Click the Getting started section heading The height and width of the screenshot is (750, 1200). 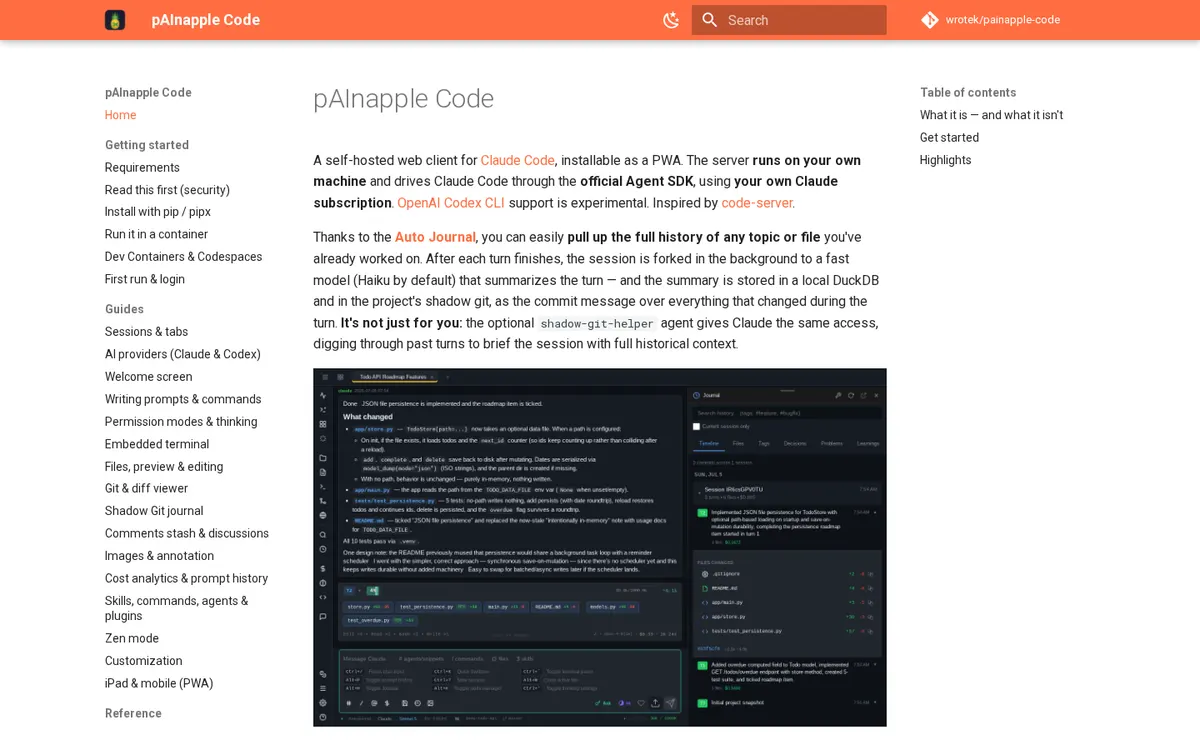pos(147,145)
